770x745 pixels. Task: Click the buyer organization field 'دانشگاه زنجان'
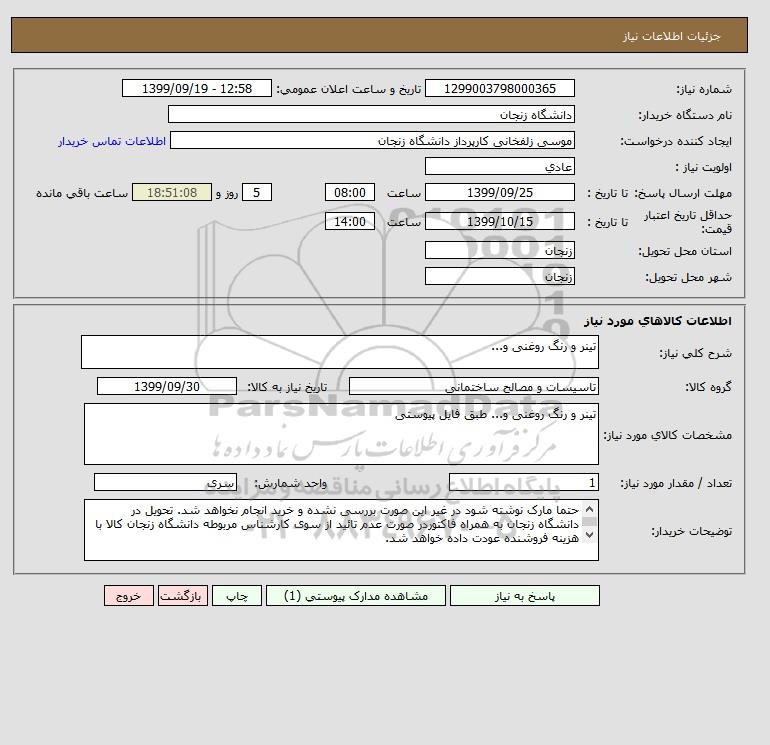point(371,114)
